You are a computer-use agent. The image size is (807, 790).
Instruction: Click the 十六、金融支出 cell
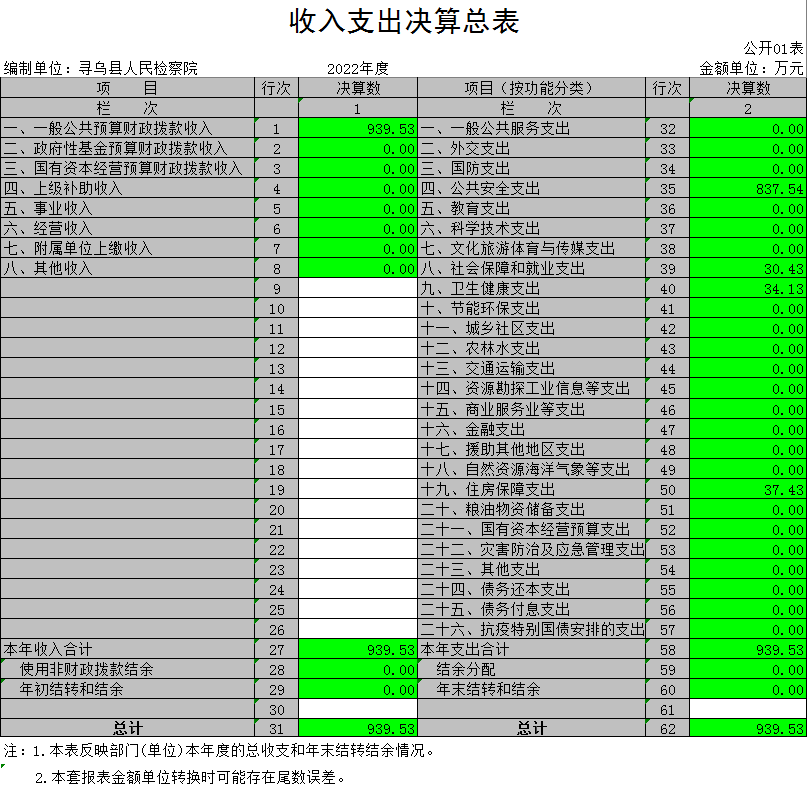(532, 429)
